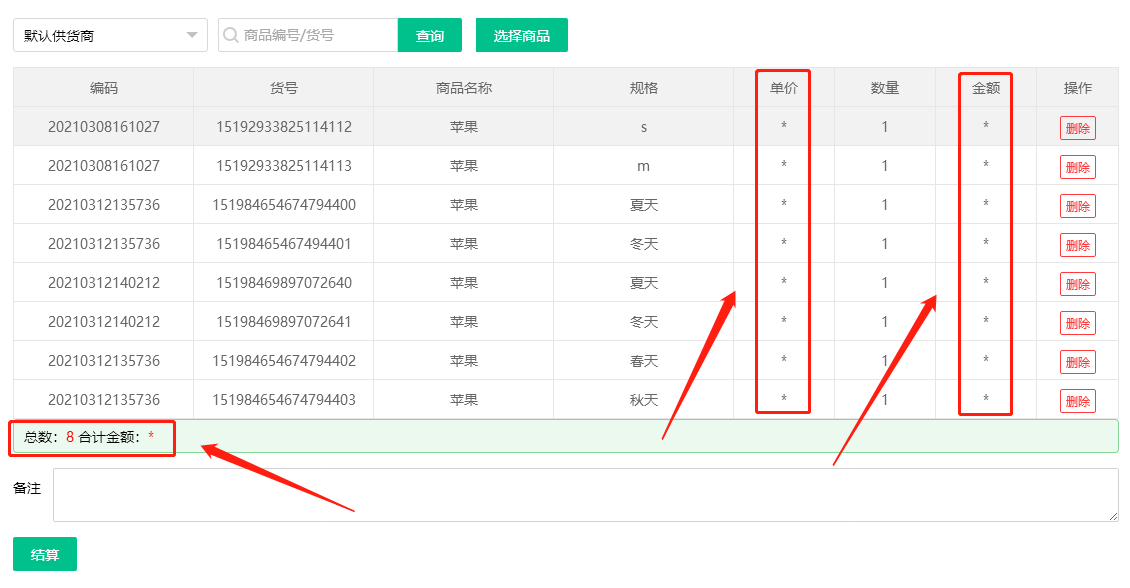Delete the row with spec s
1130x588 pixels.
pyautogui.click(x=1077, y=128)
